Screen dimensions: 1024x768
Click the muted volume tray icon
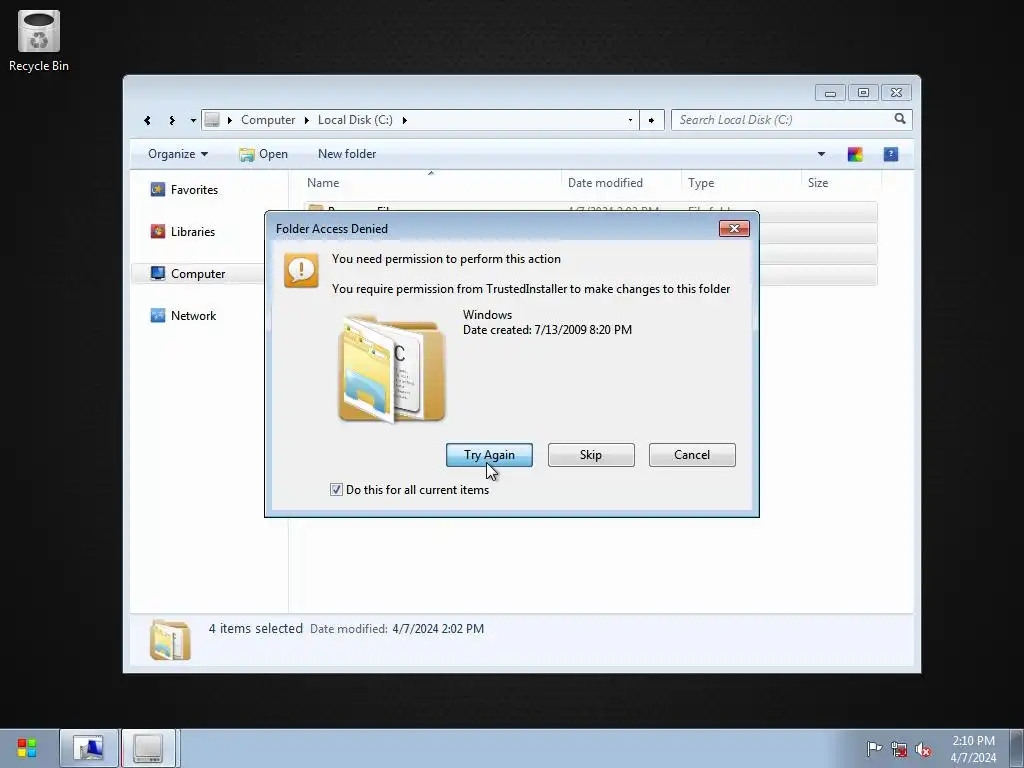tap(923, 749)
